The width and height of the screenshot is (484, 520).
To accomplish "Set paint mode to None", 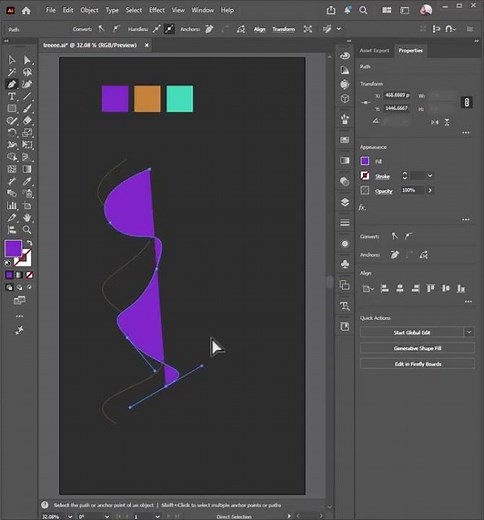I will (x=29, y=275).
